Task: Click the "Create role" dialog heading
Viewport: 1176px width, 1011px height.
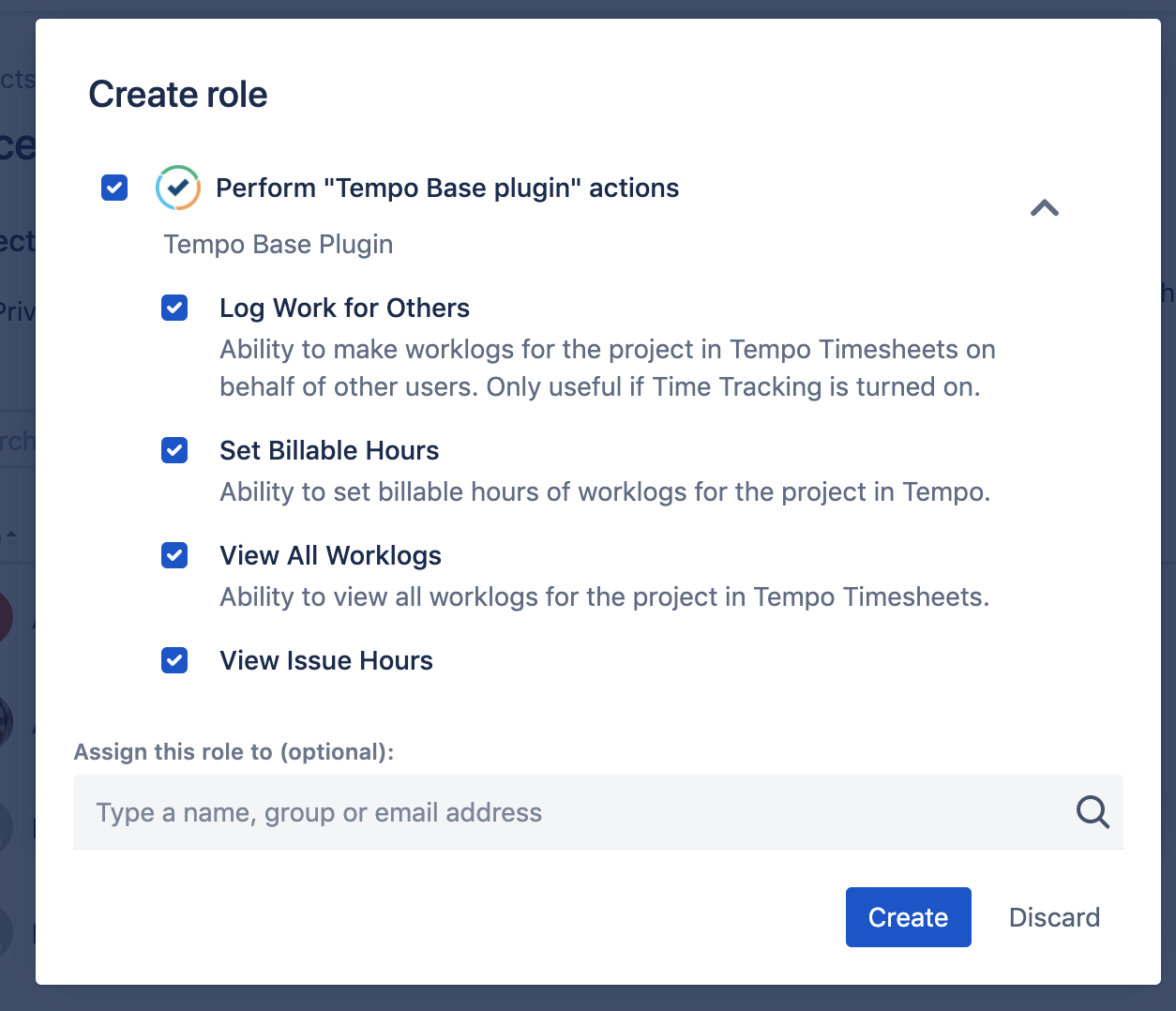Action: click(x=178, y=94)
